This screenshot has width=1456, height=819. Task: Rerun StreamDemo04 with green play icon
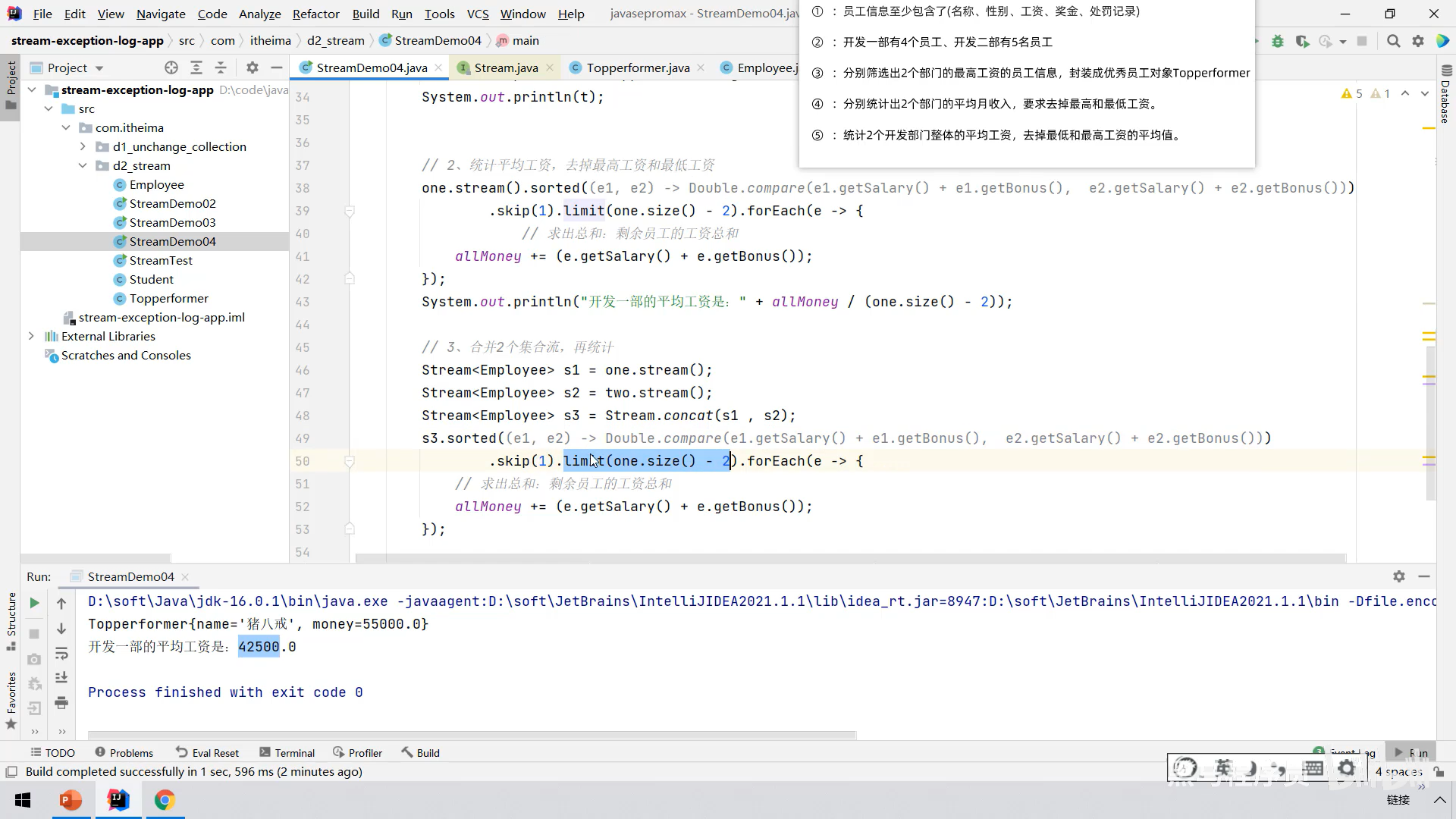click(x=34, y=603)
